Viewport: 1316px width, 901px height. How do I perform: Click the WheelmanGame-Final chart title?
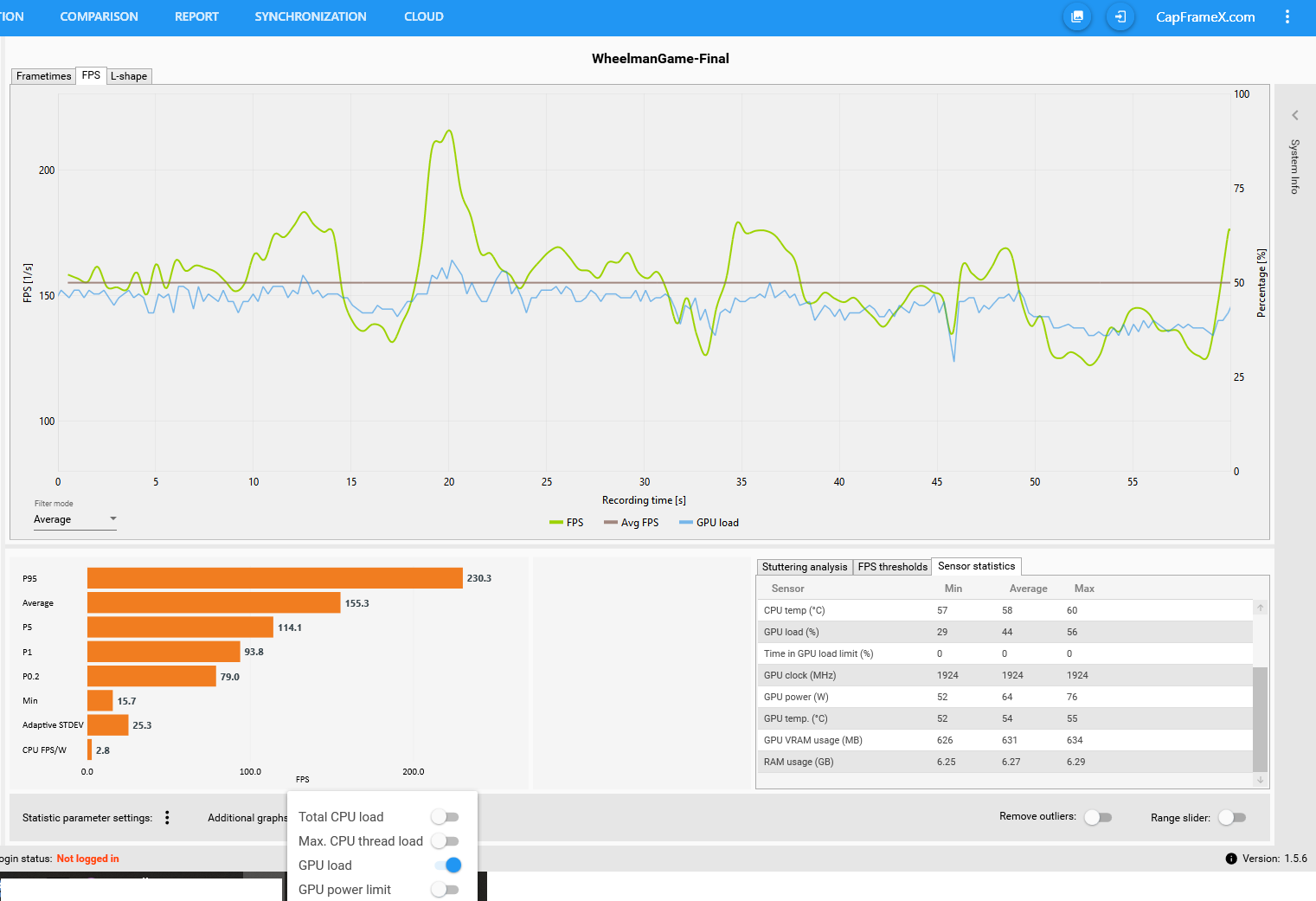pyautogui.click(x=660, y=59)
